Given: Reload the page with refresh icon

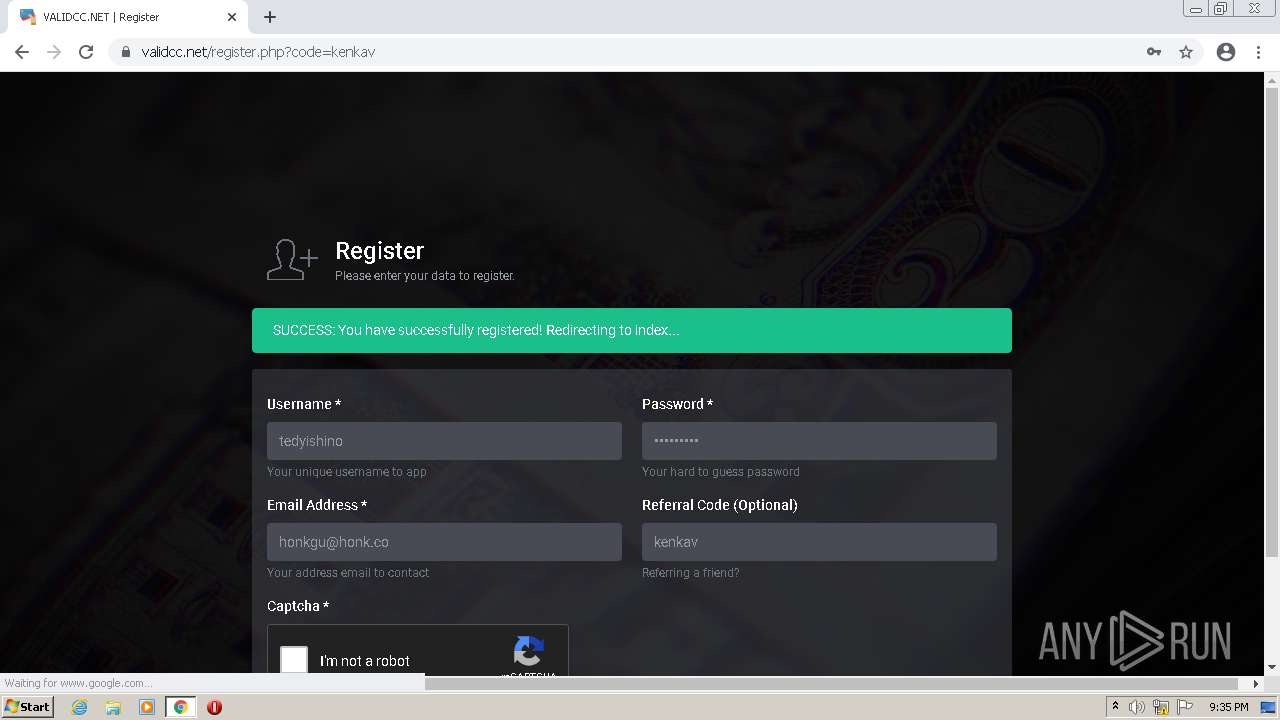Looking at the screenshot, I should tap(86, 52).
